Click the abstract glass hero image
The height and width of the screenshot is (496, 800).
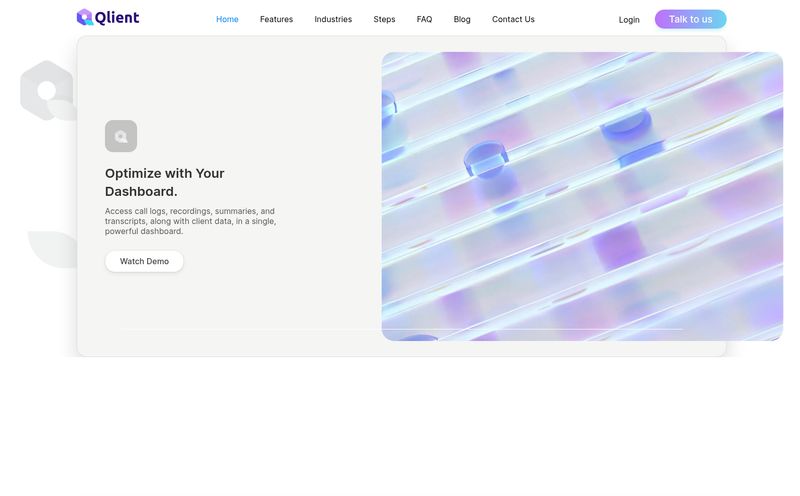(x=582, y=196)
